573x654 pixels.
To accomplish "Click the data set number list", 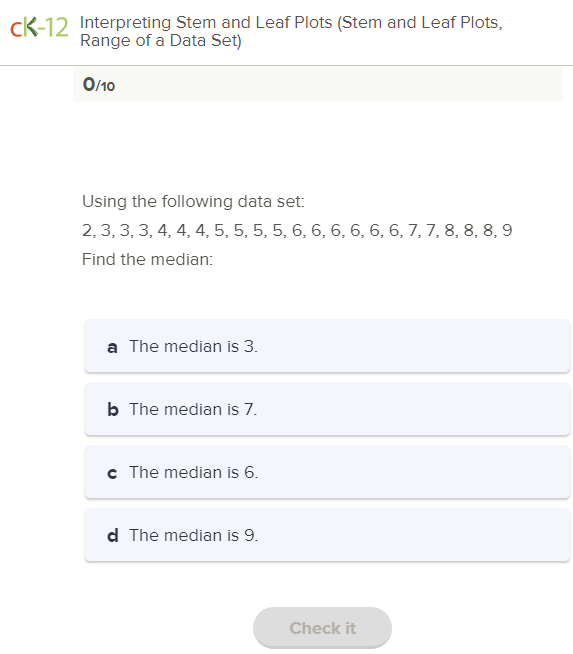I will coord(297,230).
